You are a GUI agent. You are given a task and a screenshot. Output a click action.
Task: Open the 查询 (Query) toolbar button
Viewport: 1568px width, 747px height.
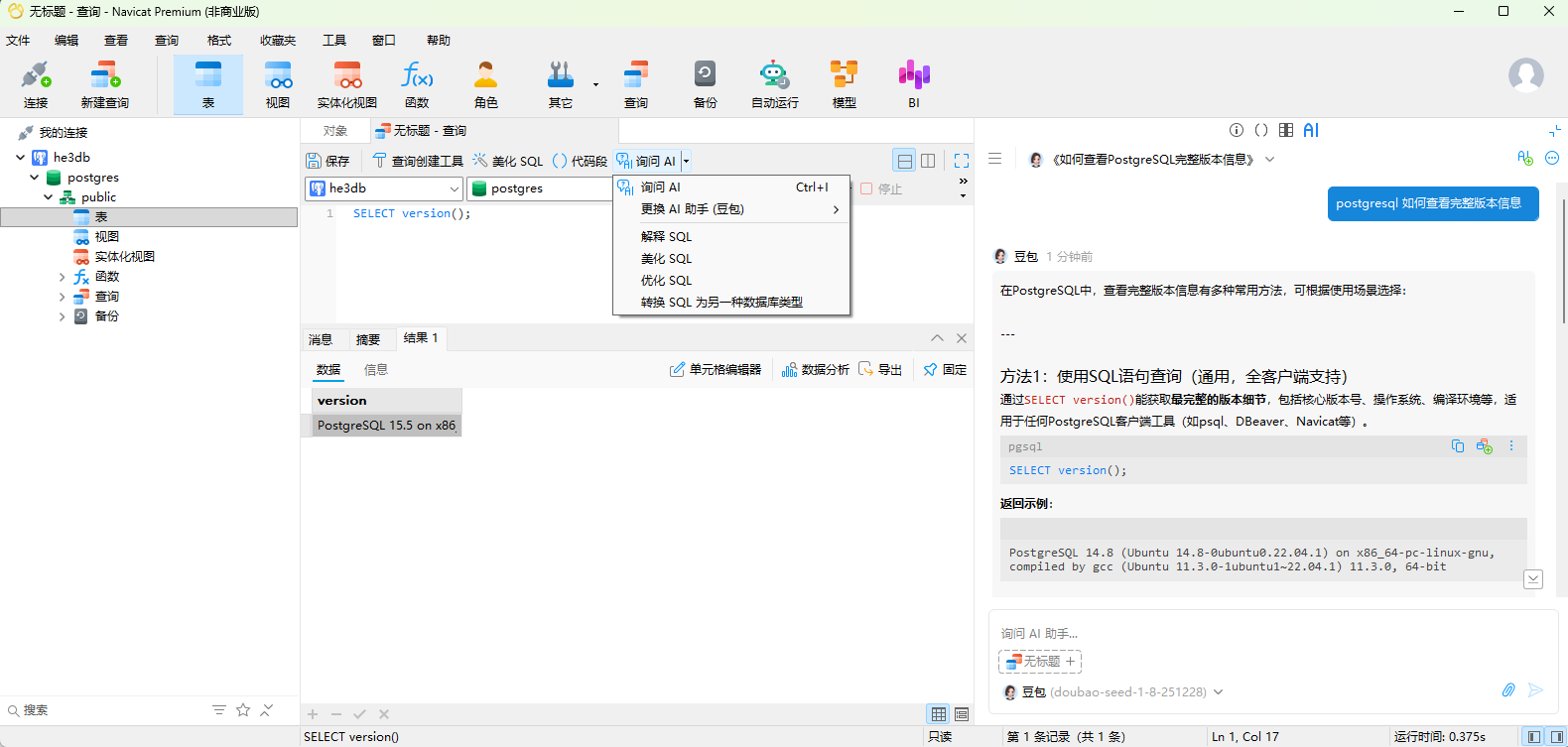(636, 84)
